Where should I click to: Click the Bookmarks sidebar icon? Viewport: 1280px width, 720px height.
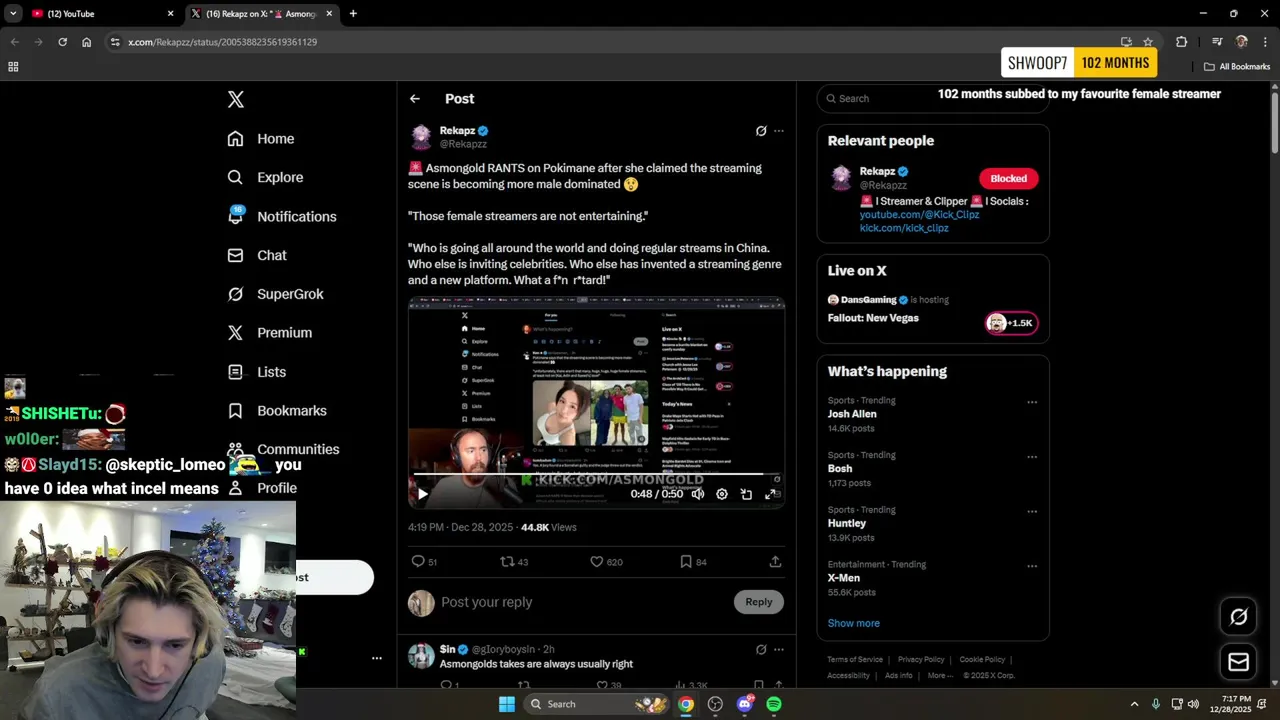(235, 411)
